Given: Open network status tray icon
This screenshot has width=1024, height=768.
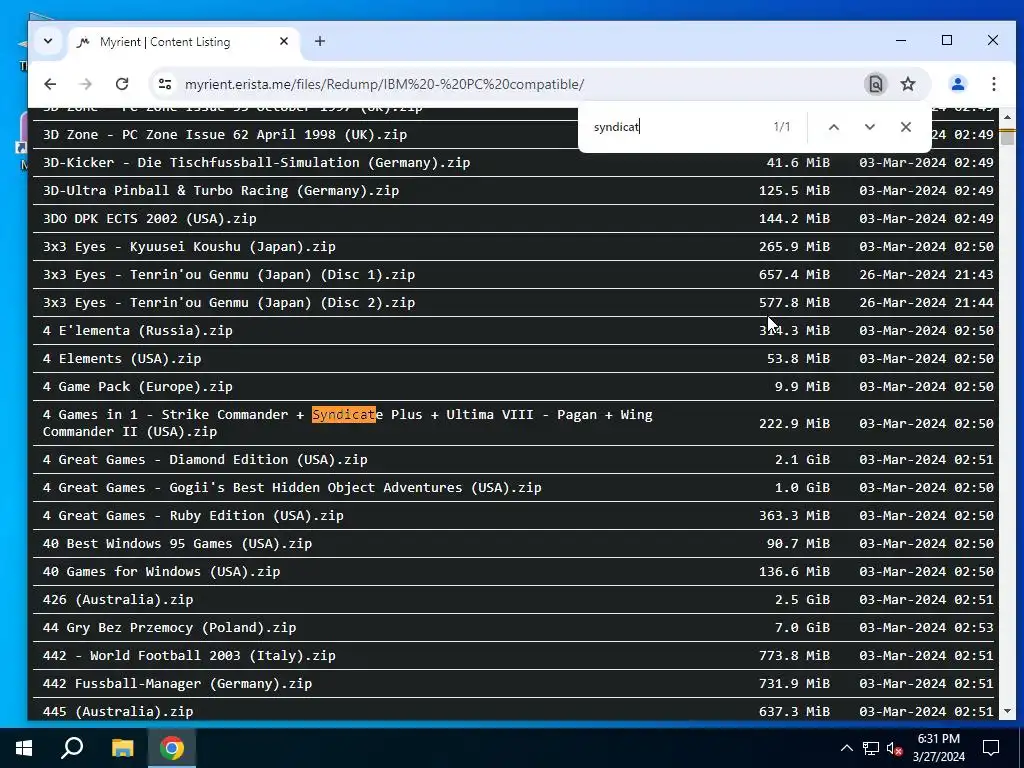Looking at the screenshot, I should pos(871,748).
